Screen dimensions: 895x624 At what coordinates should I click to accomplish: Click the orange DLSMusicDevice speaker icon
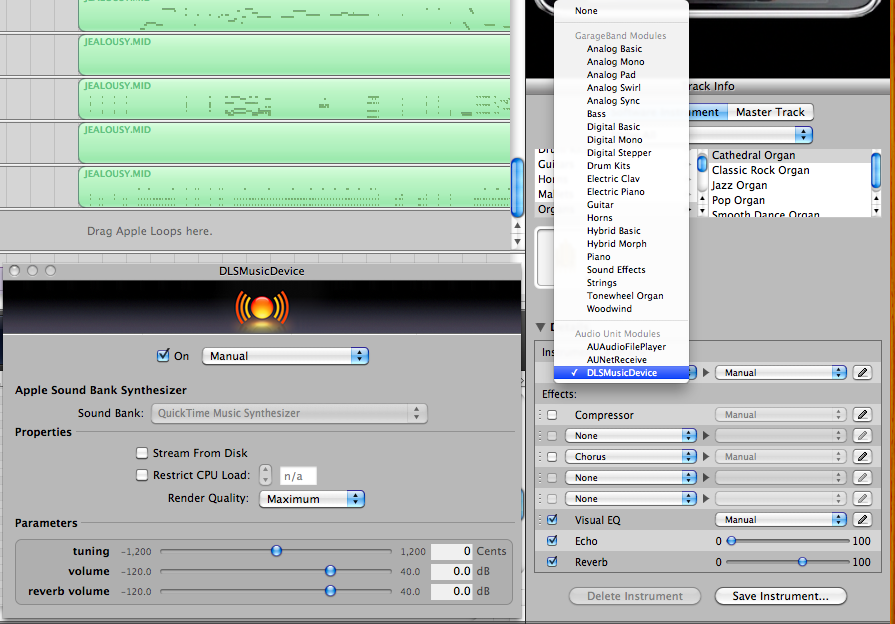click(x=262, y=308)
